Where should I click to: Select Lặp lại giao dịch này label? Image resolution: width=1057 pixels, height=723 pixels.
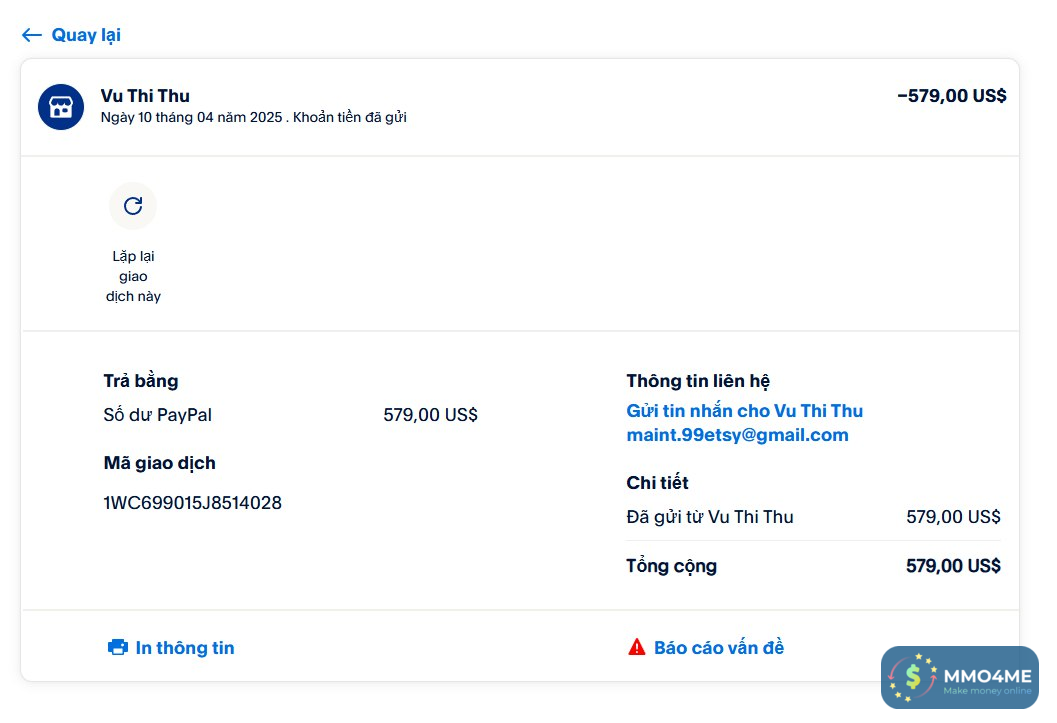coord(133,276)
